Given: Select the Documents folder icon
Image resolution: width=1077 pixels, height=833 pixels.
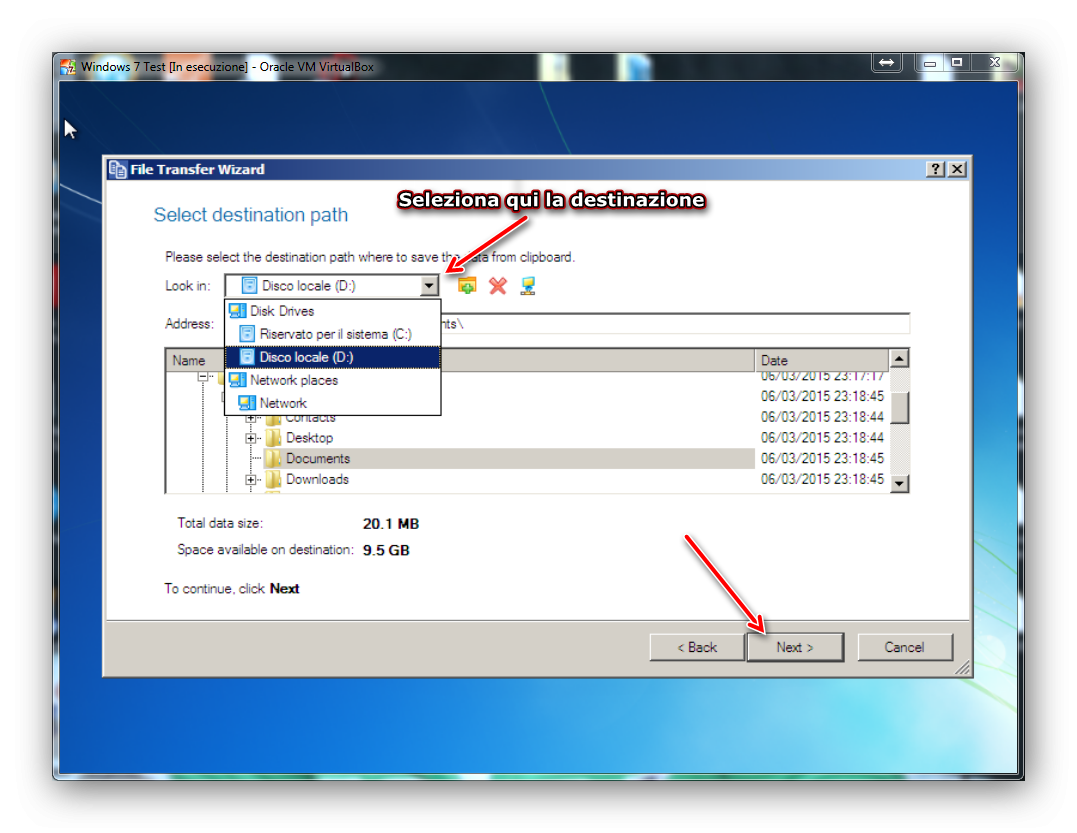Looking at the screenshot, I should tap(273, 458).
